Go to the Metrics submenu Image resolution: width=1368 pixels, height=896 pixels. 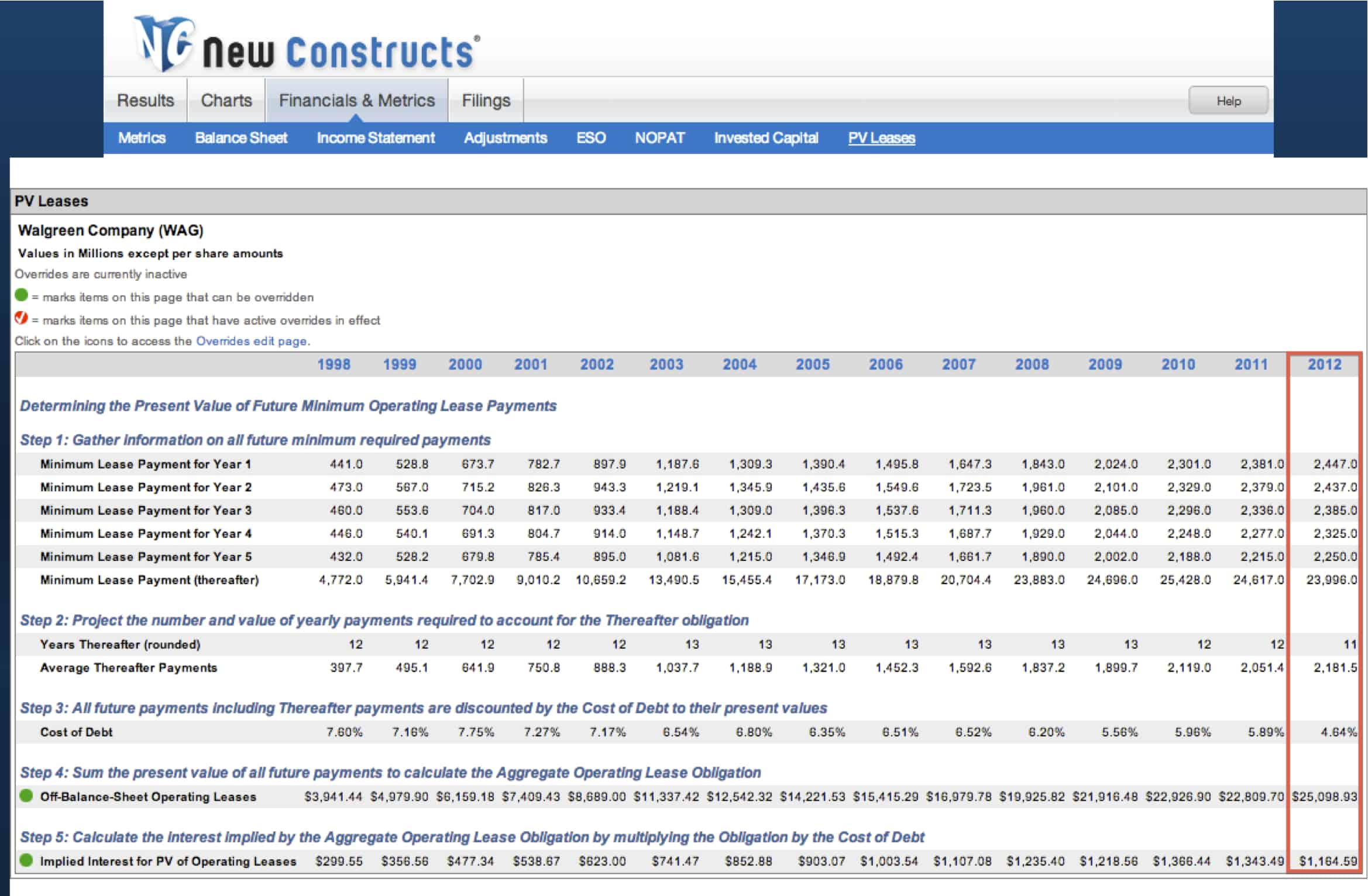(x=142, y=138)
